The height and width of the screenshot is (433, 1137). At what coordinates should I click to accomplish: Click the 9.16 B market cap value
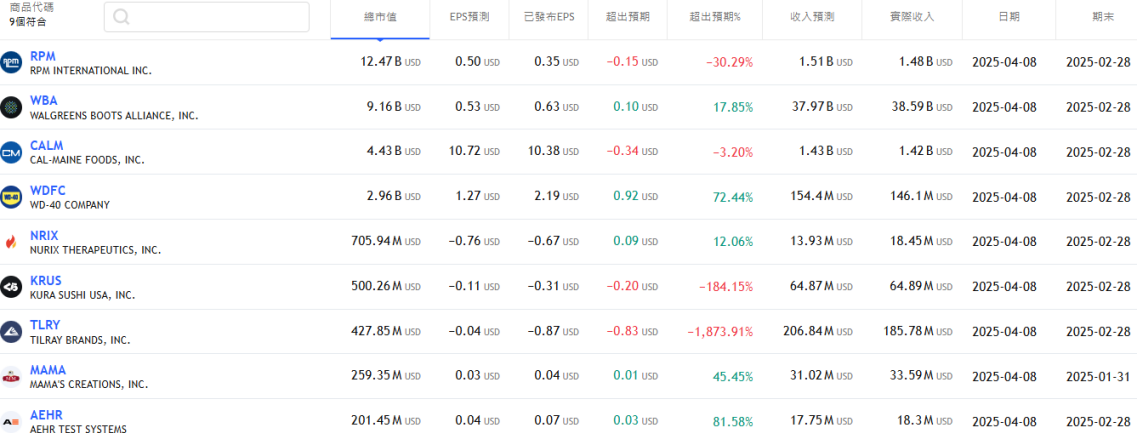point(394,107)
